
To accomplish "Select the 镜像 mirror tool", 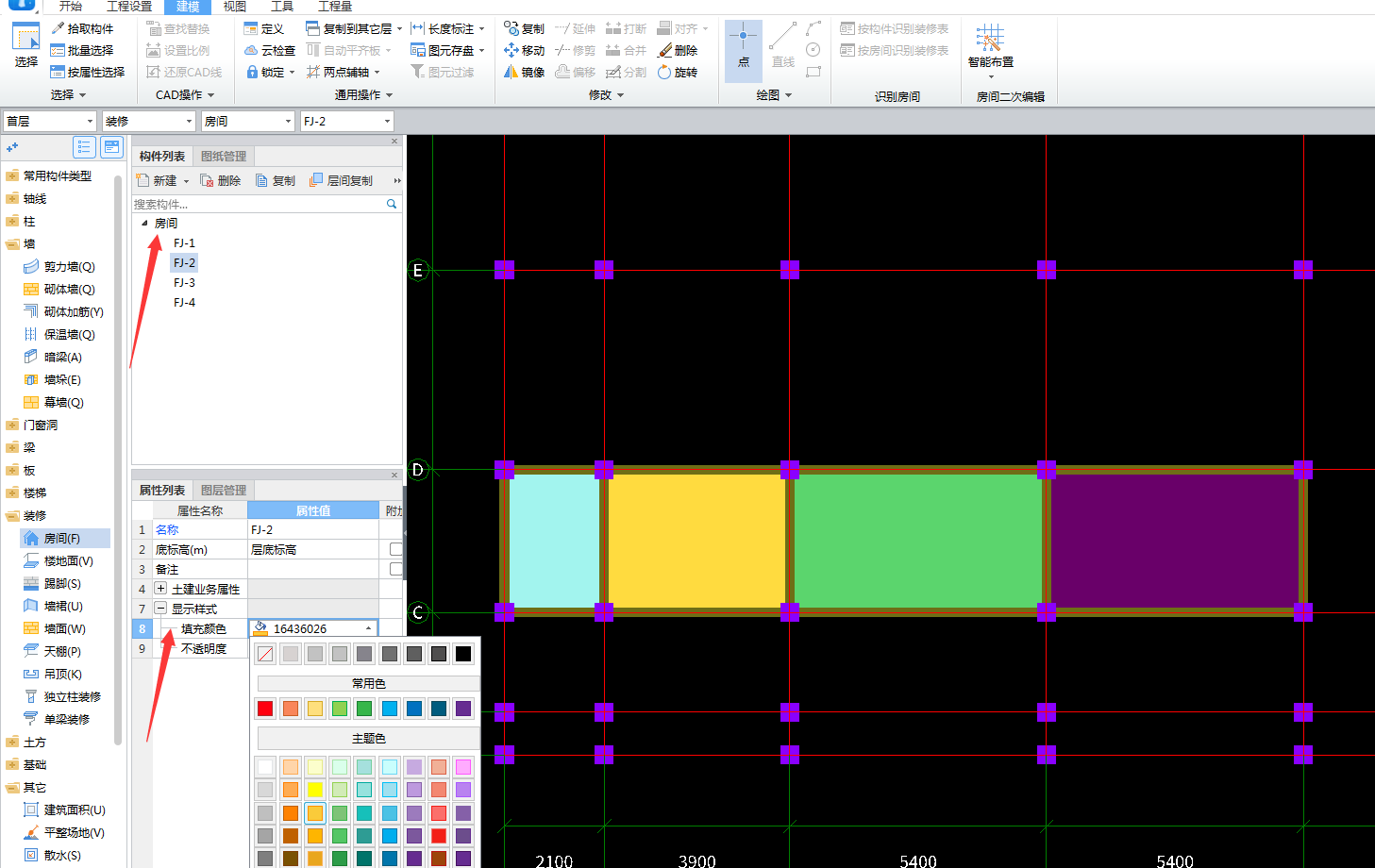I will click(x=524, y=72).
